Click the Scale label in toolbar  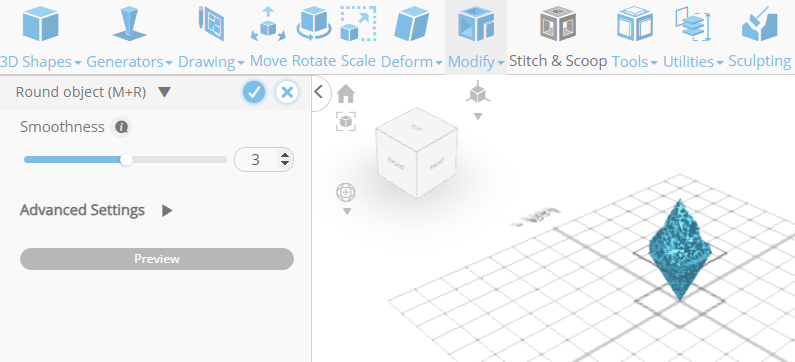tap(358, 61)
